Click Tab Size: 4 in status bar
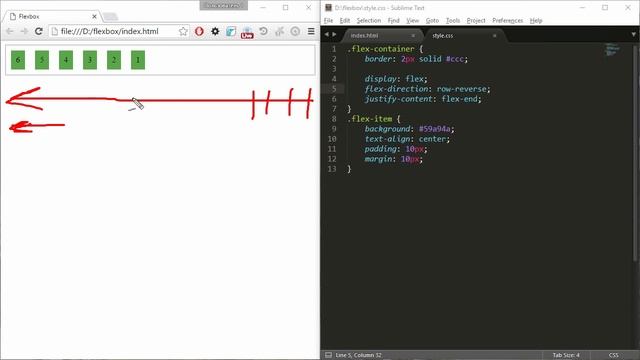The image size is (640, 360). point(566,355)
